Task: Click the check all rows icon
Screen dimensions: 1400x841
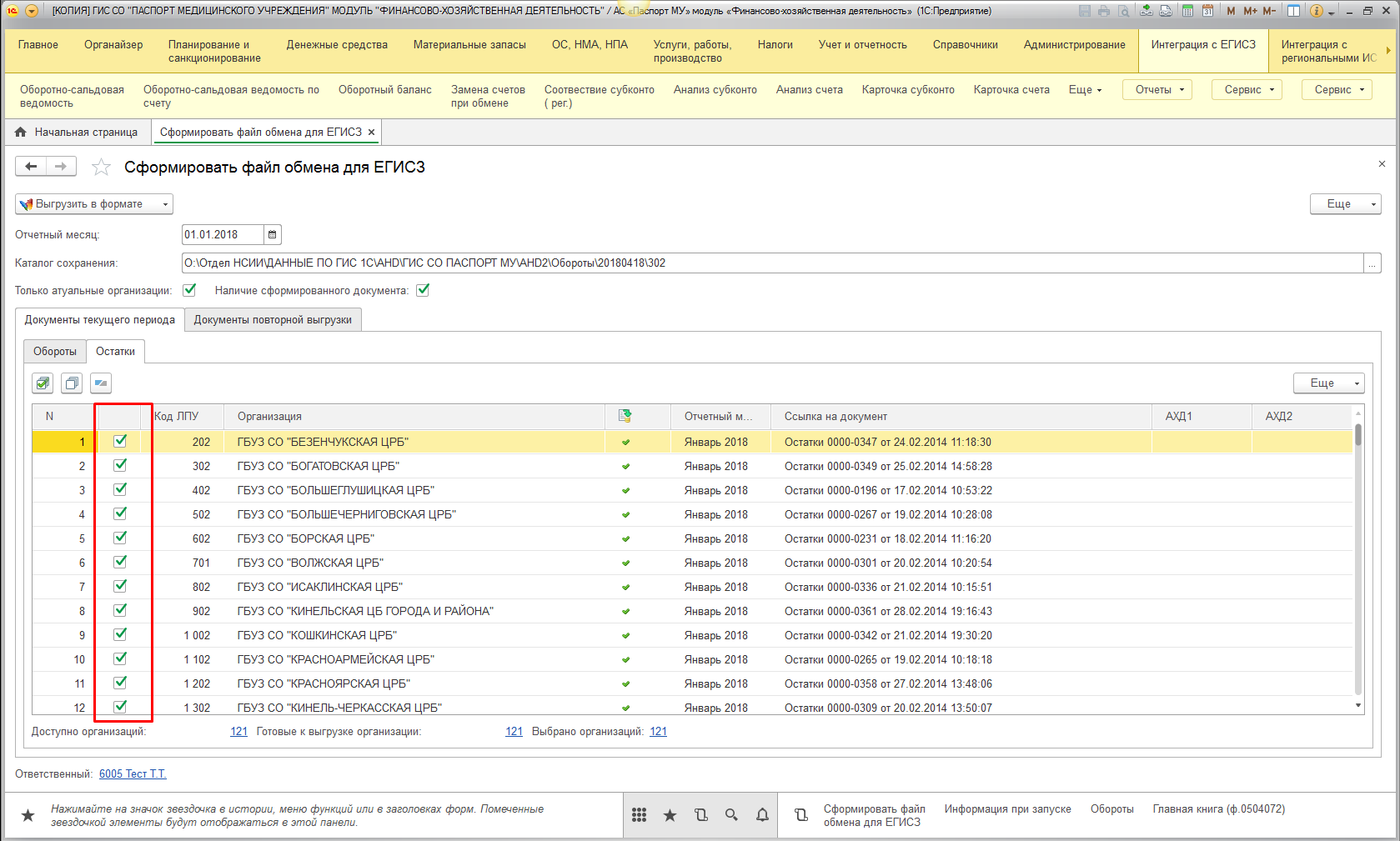Action: [x=43, y=383]
